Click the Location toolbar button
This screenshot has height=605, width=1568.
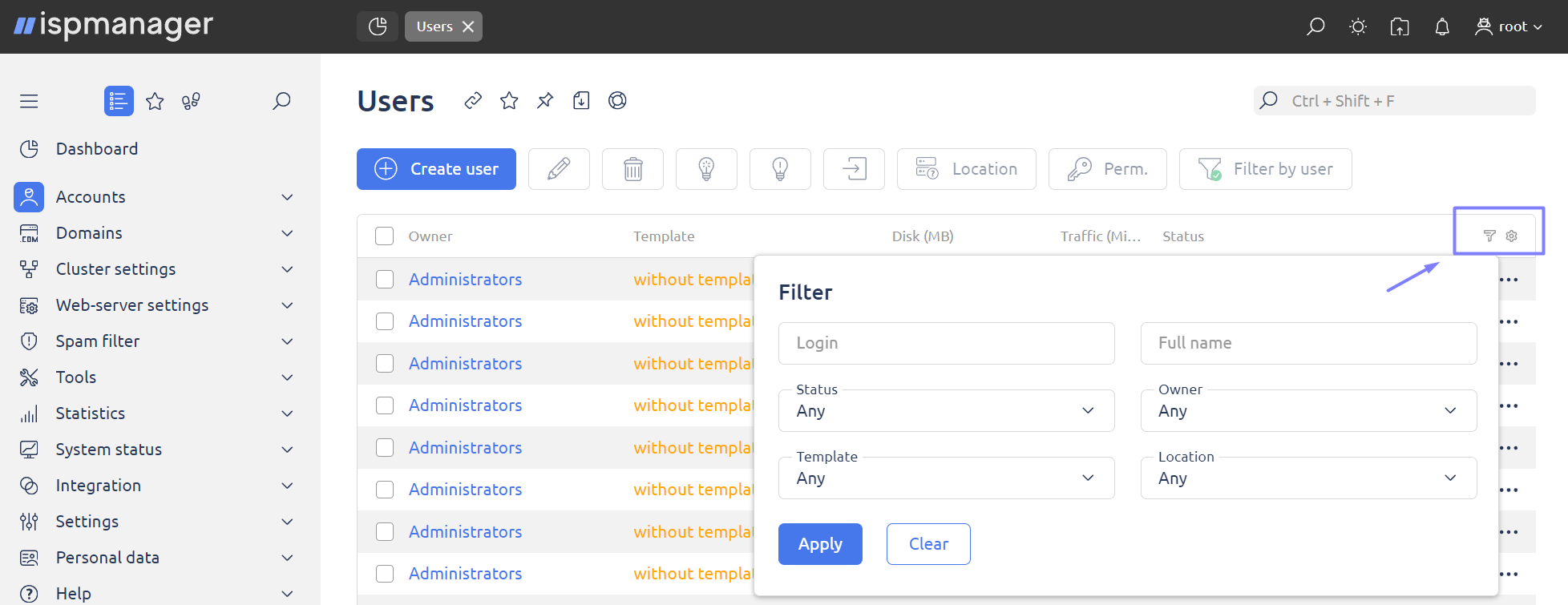coord(966,169)
